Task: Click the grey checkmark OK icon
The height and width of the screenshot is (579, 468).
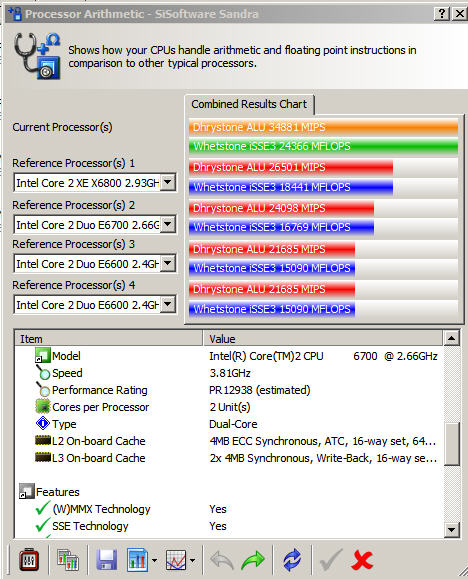Action: [331, 560]
